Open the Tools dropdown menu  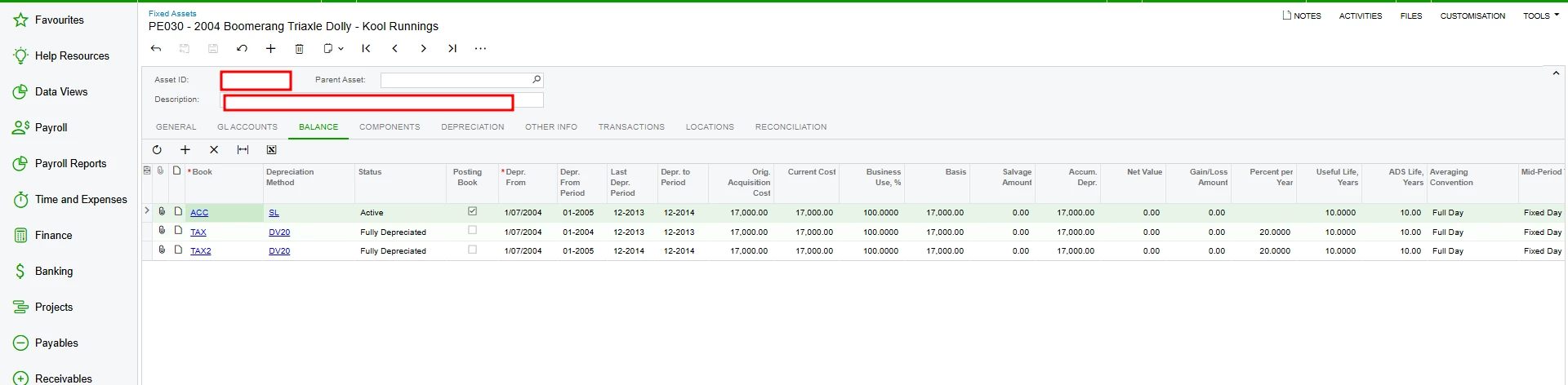[1541, 16]
